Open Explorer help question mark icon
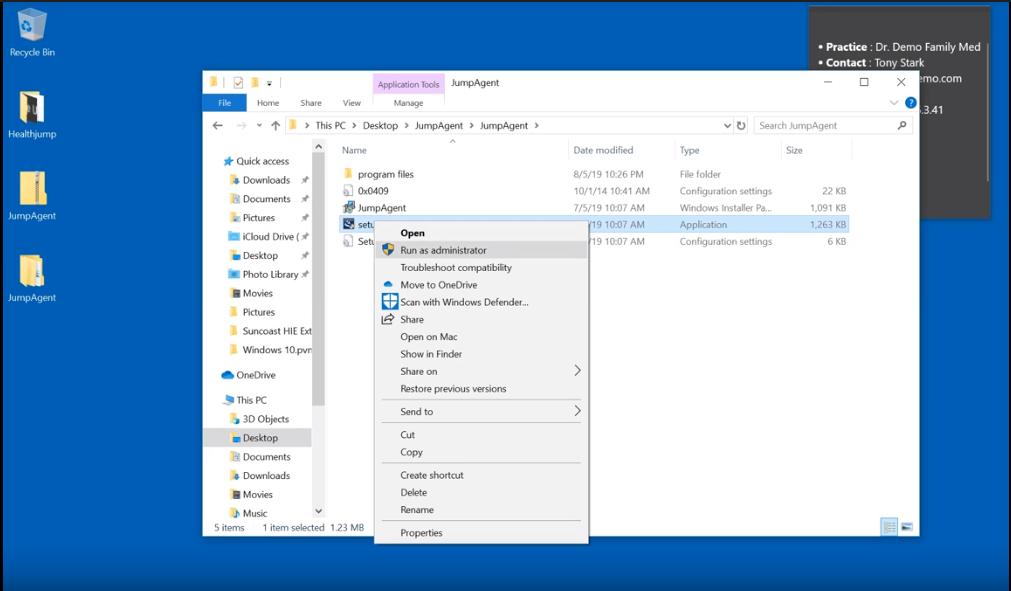 [910, 102]
